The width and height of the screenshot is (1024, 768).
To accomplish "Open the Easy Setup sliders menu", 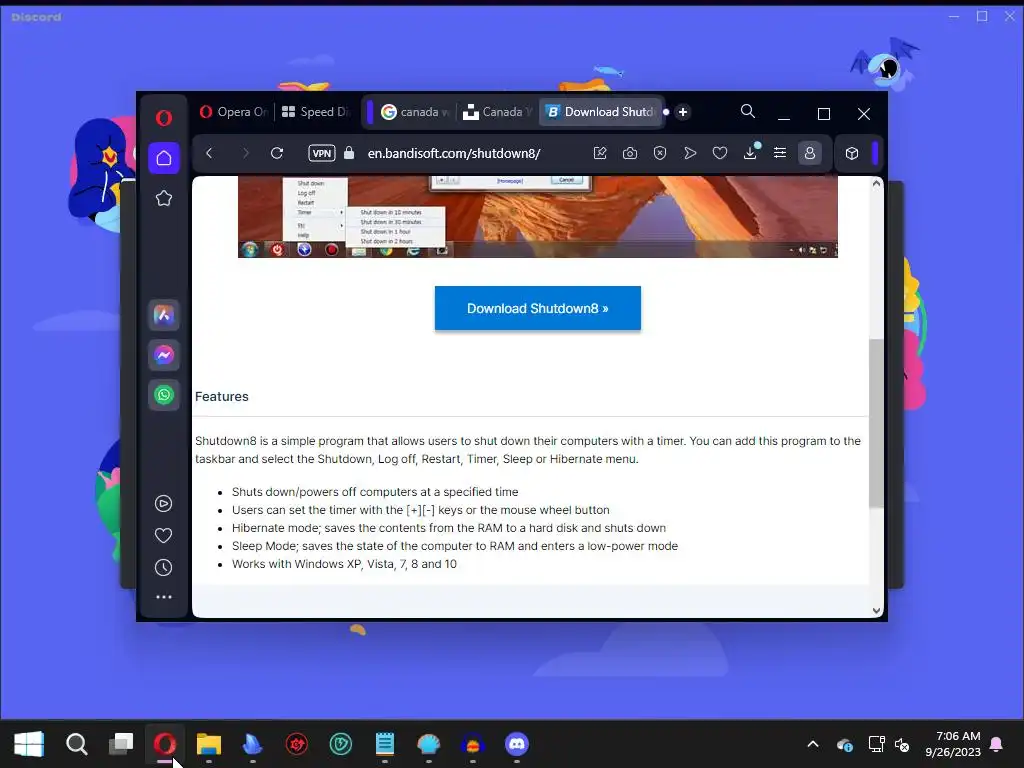I will tap(780, 153).
